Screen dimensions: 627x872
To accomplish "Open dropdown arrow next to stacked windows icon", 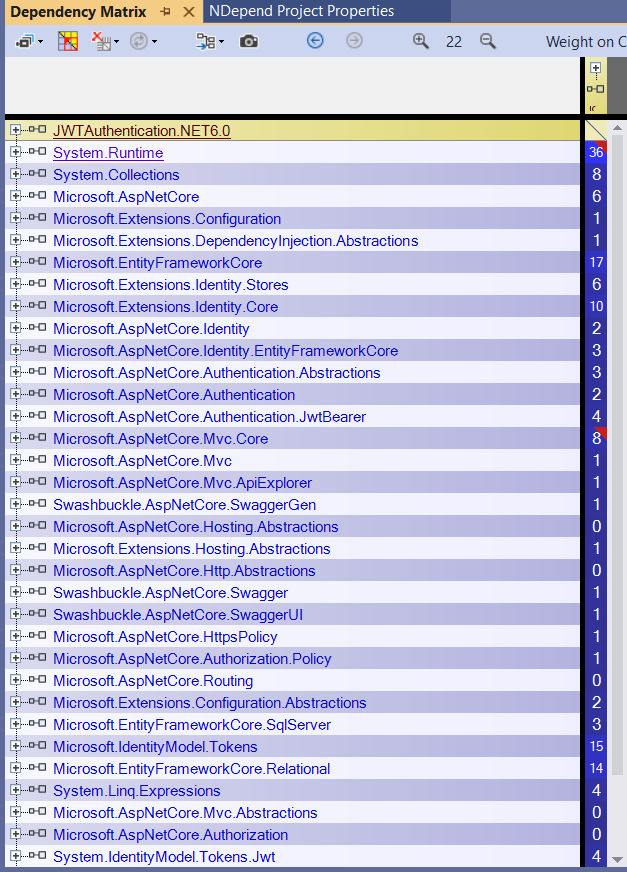I will click(40, 42).
